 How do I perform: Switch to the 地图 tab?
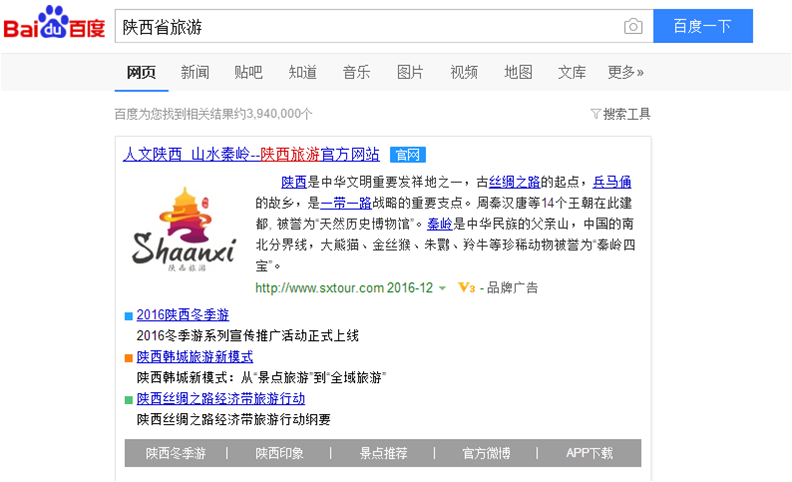[x=518, y=72]
